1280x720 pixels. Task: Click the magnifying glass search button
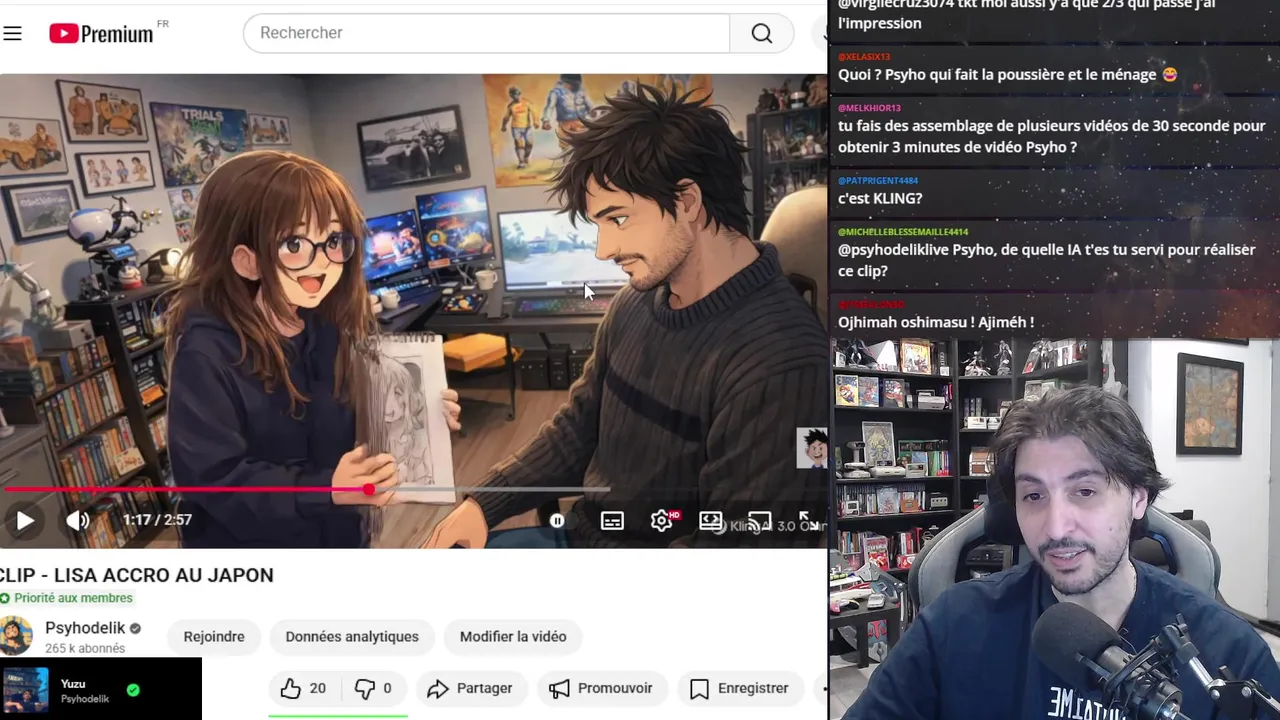(x=762, y=33)
